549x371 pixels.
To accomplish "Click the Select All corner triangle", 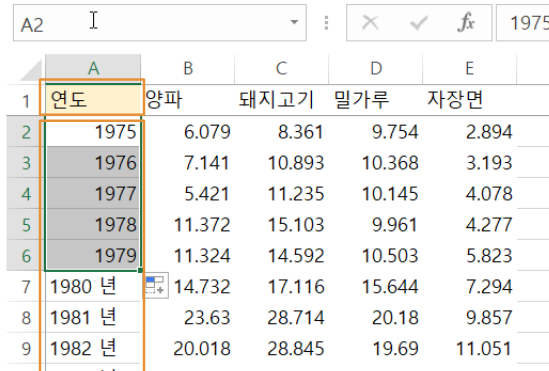I will click(x=31, y=69).
